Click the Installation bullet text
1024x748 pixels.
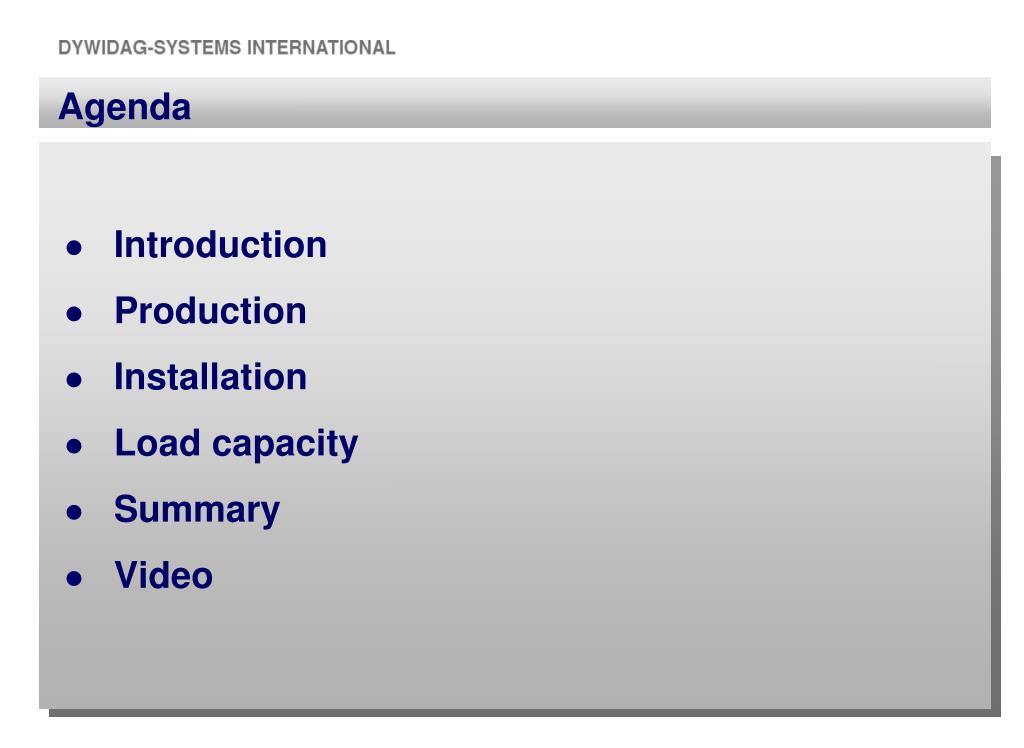(x=210, y=377)
